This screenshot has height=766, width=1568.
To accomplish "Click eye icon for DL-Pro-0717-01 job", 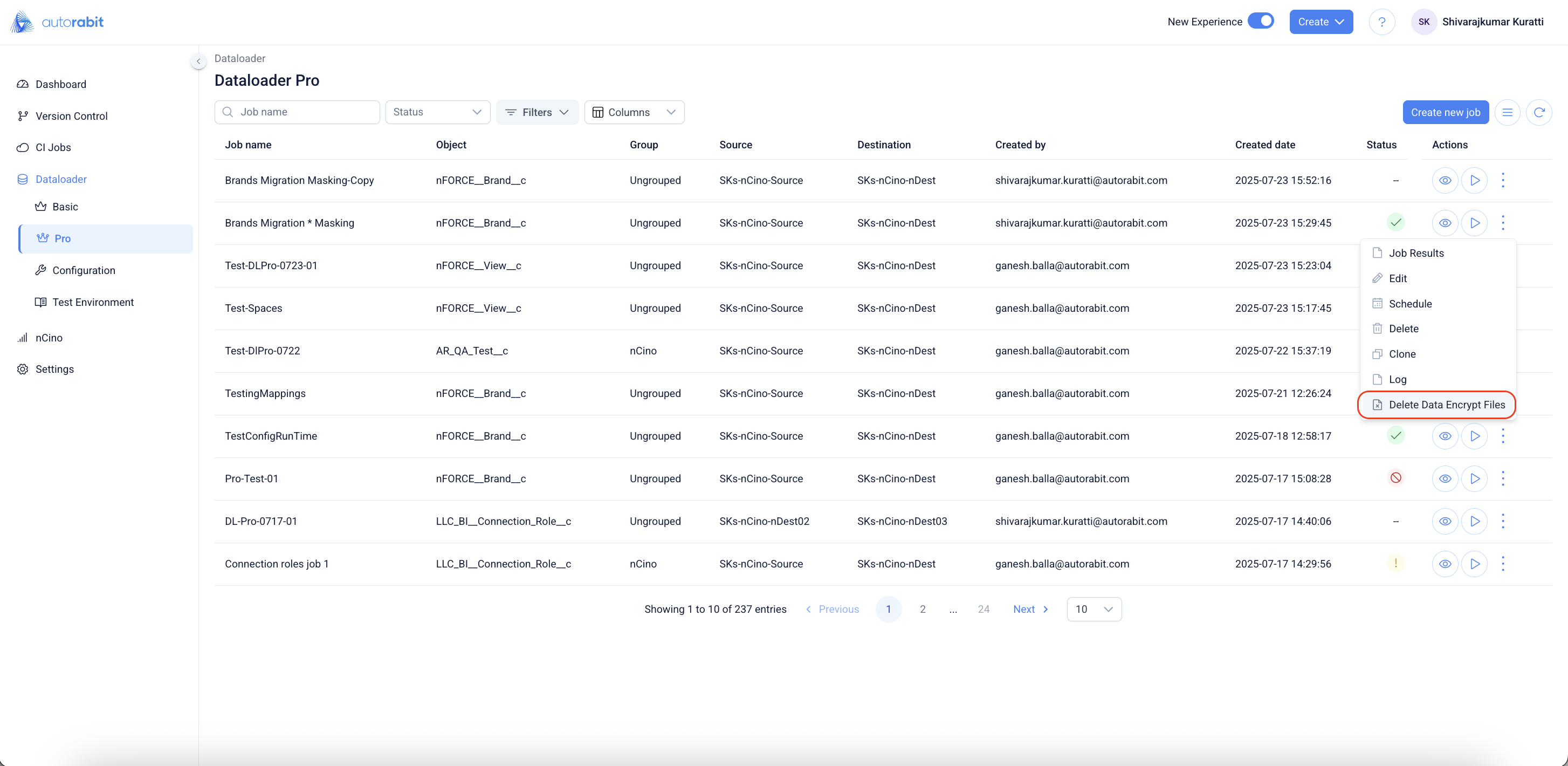I will pos(1445,521).
